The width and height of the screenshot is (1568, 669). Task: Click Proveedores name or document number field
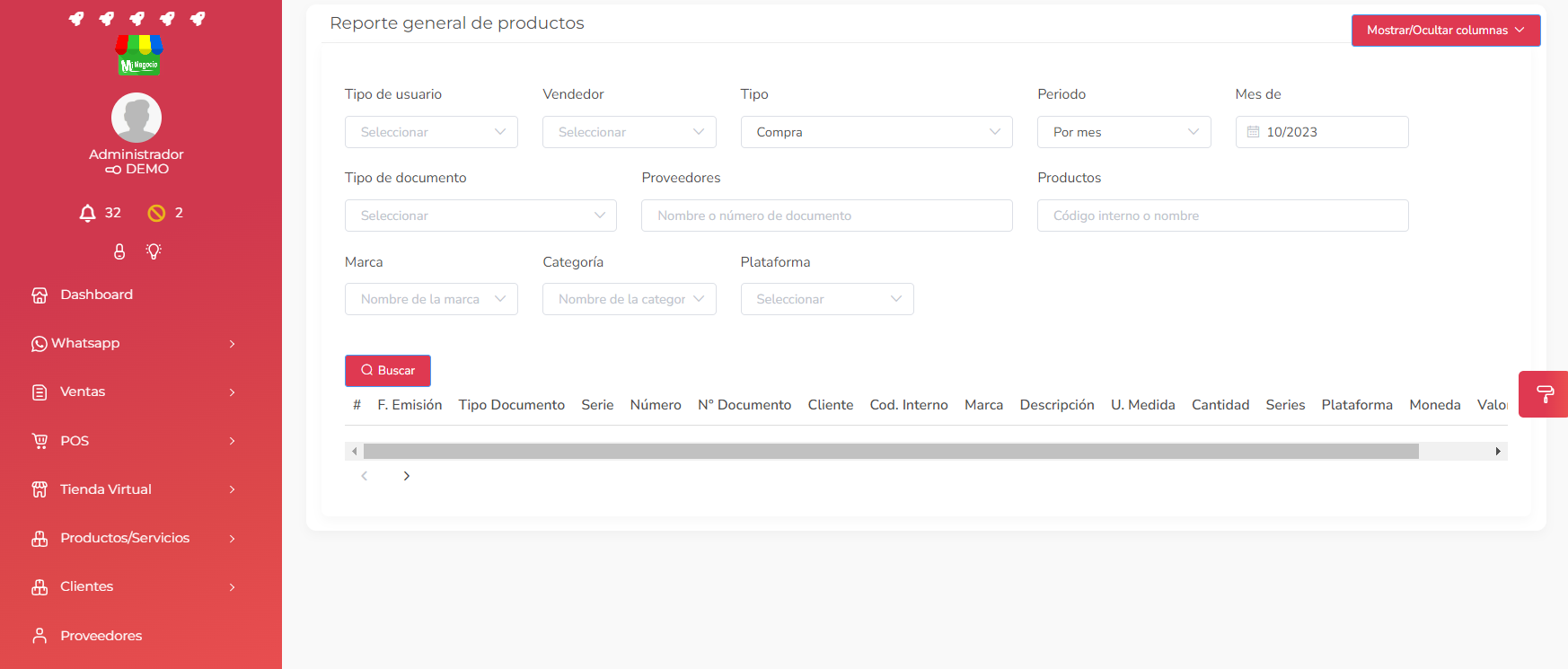(x=827, y=216)
